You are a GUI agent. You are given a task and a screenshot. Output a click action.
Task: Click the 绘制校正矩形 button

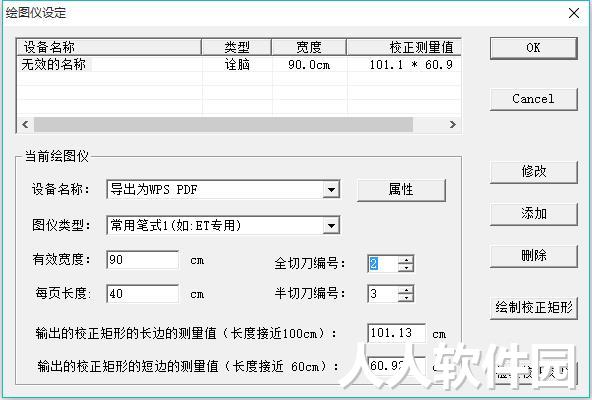pyautogui.click(x=533, y=308)
